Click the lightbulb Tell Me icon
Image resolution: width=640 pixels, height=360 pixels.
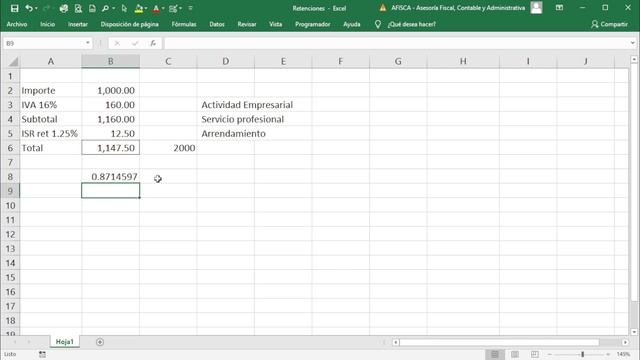tap(378, 24)
